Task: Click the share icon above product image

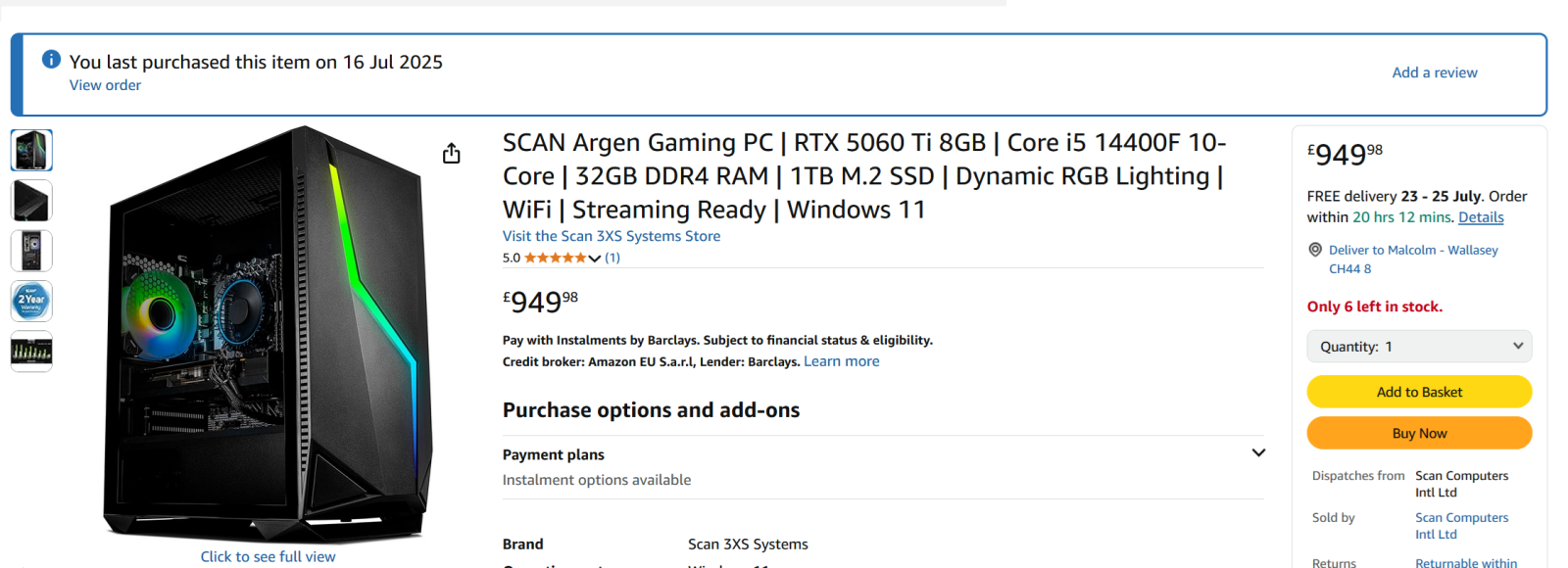Action: click(x=451, y=154)
